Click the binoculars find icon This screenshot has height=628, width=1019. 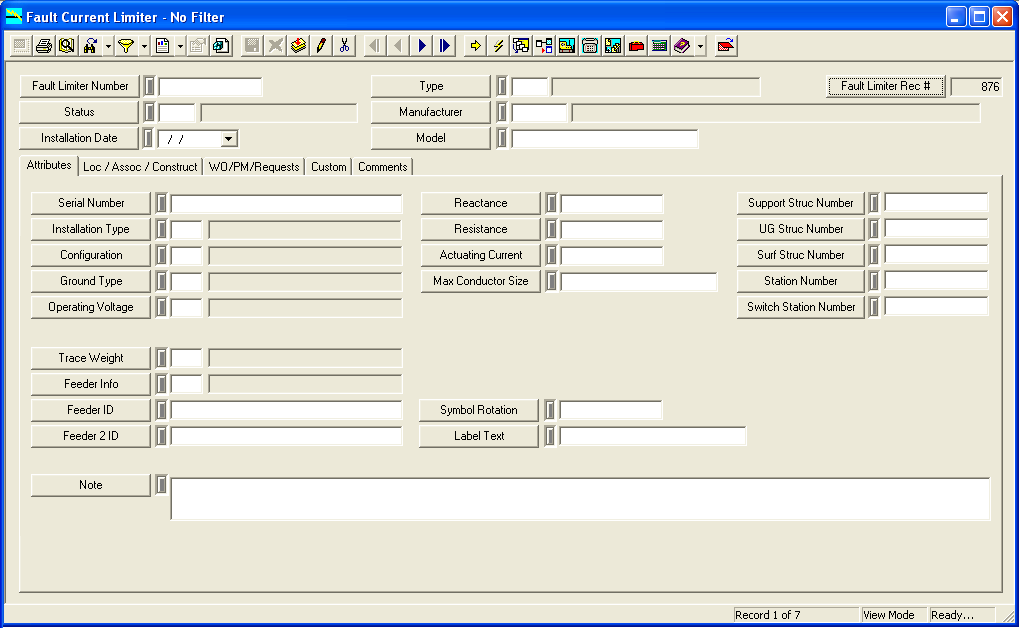coord(90,46)
